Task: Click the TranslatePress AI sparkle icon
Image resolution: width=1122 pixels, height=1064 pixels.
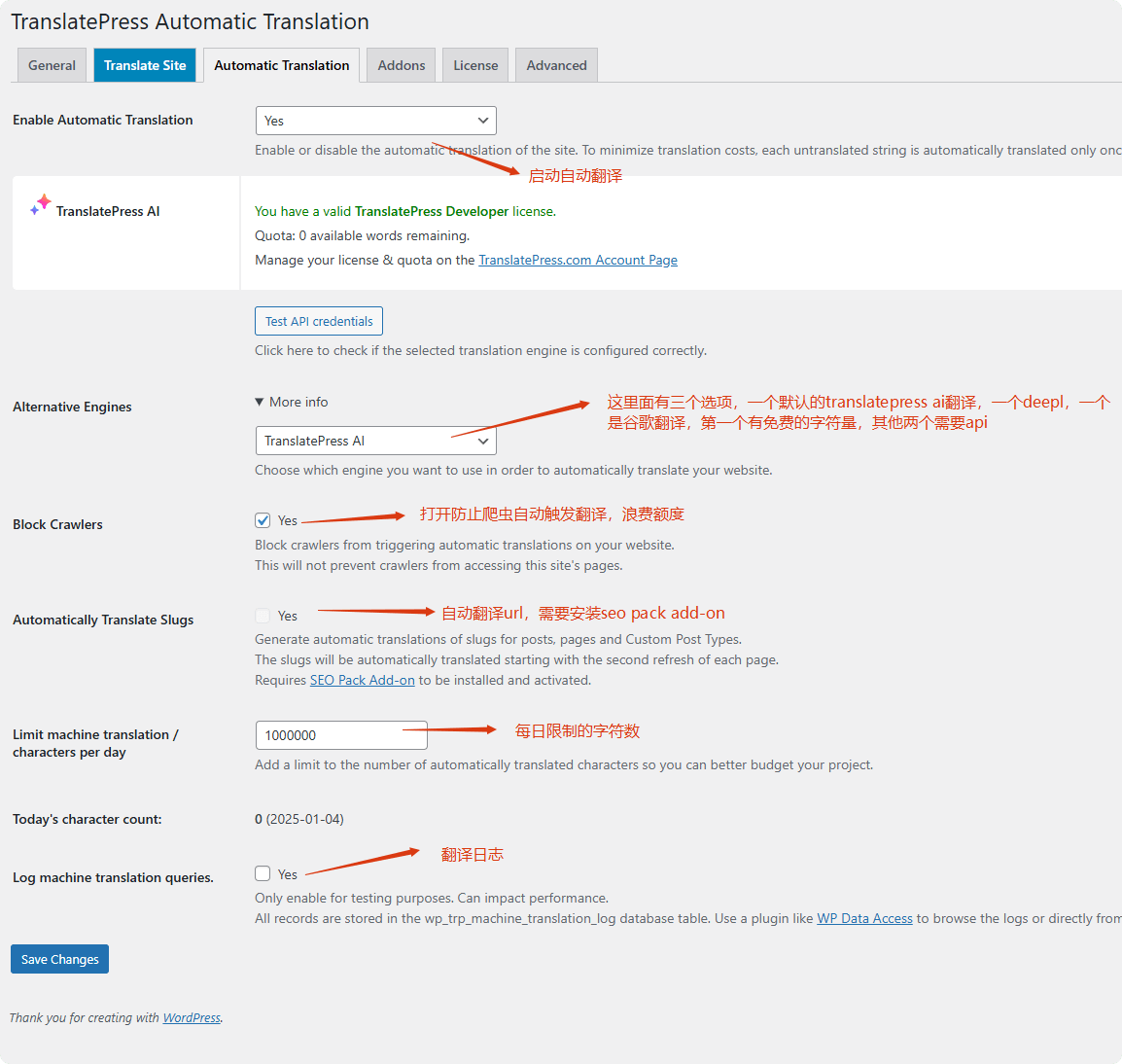Action: click(x=40, y=204)
